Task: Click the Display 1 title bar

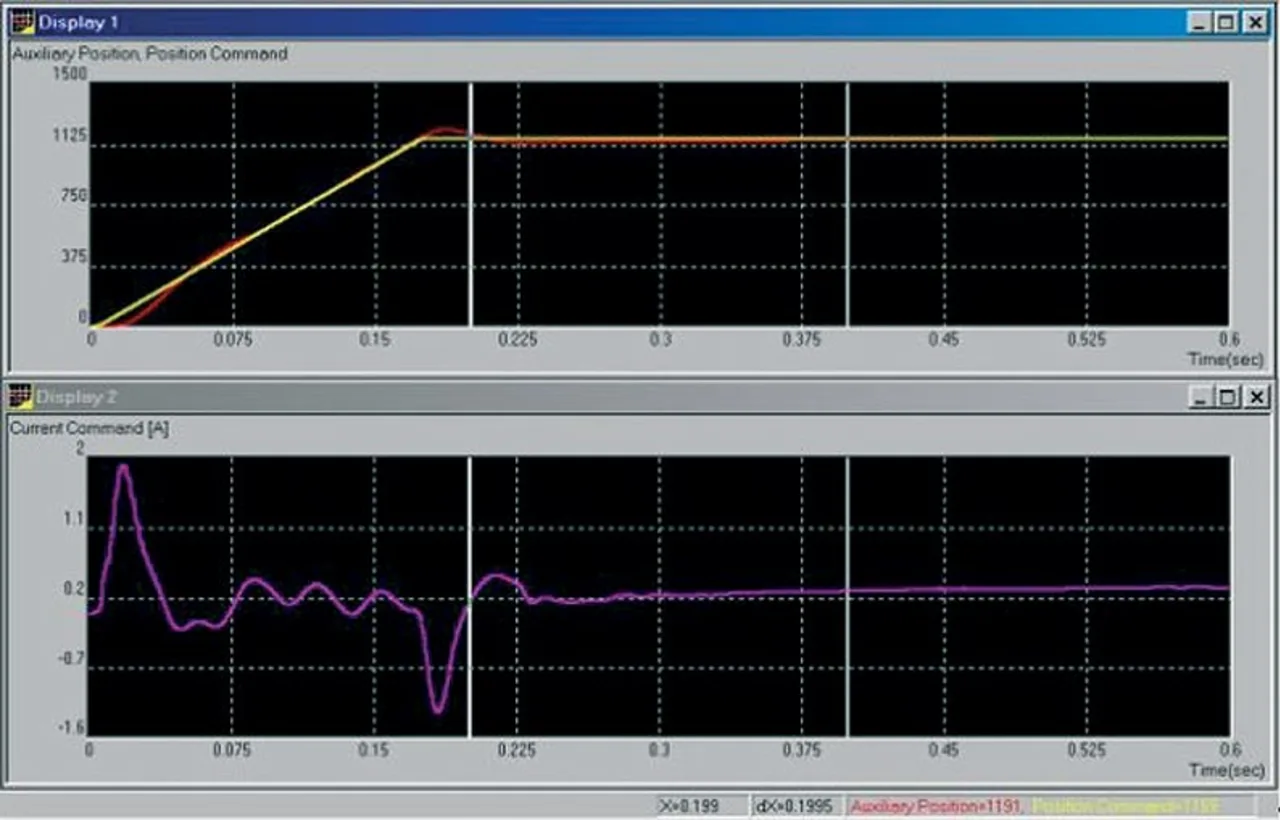Action: point(600,22)
